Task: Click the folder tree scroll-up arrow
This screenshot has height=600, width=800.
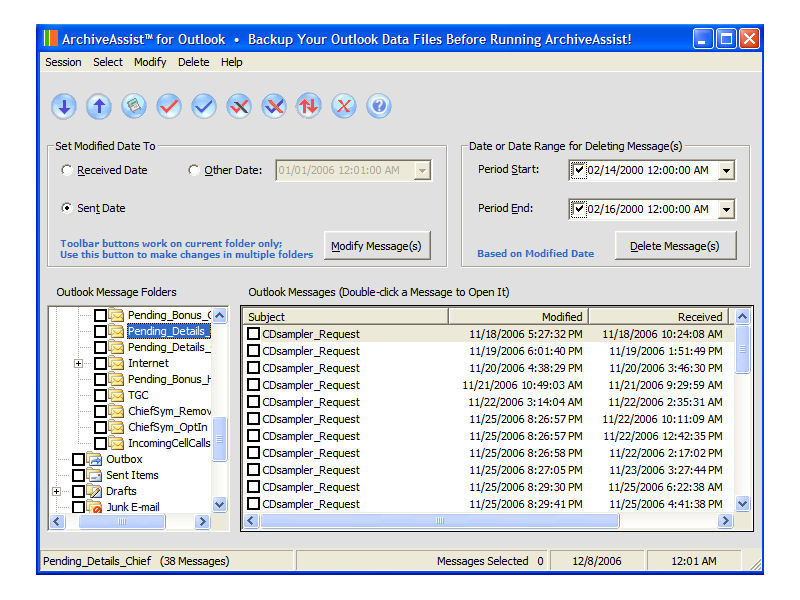Action: click(219, 315)
